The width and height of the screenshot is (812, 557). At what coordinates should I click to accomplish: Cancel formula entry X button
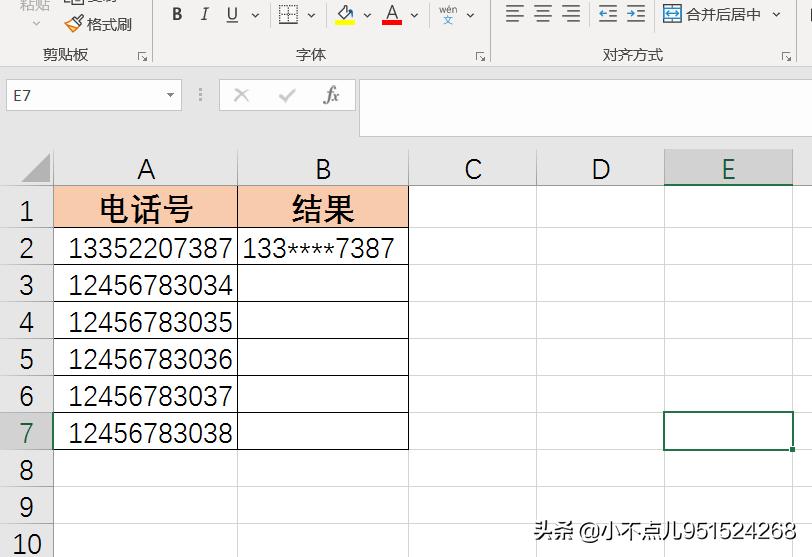241,95
